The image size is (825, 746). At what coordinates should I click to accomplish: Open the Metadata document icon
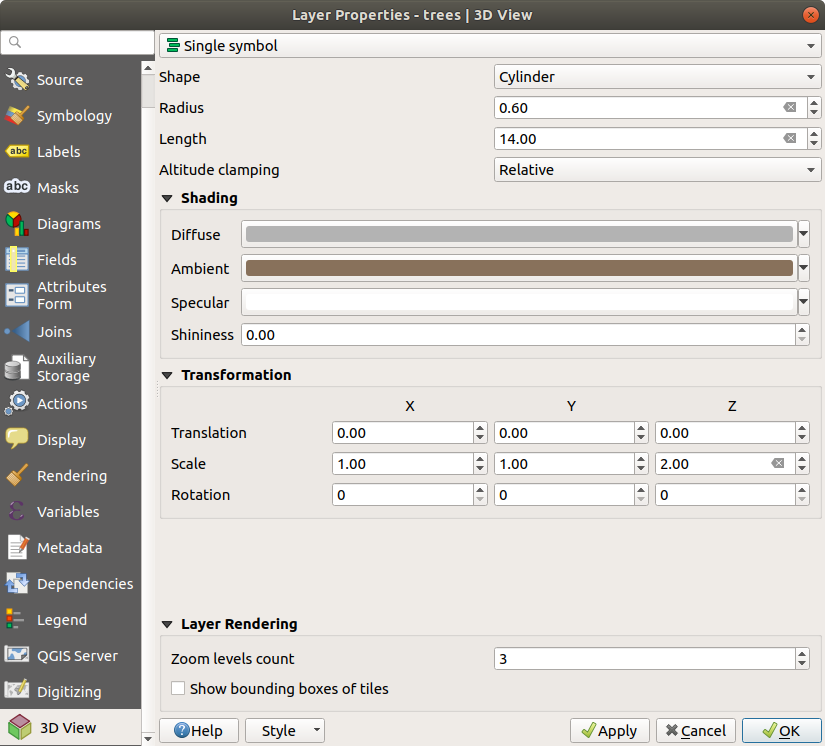click(x=17, y=548)
